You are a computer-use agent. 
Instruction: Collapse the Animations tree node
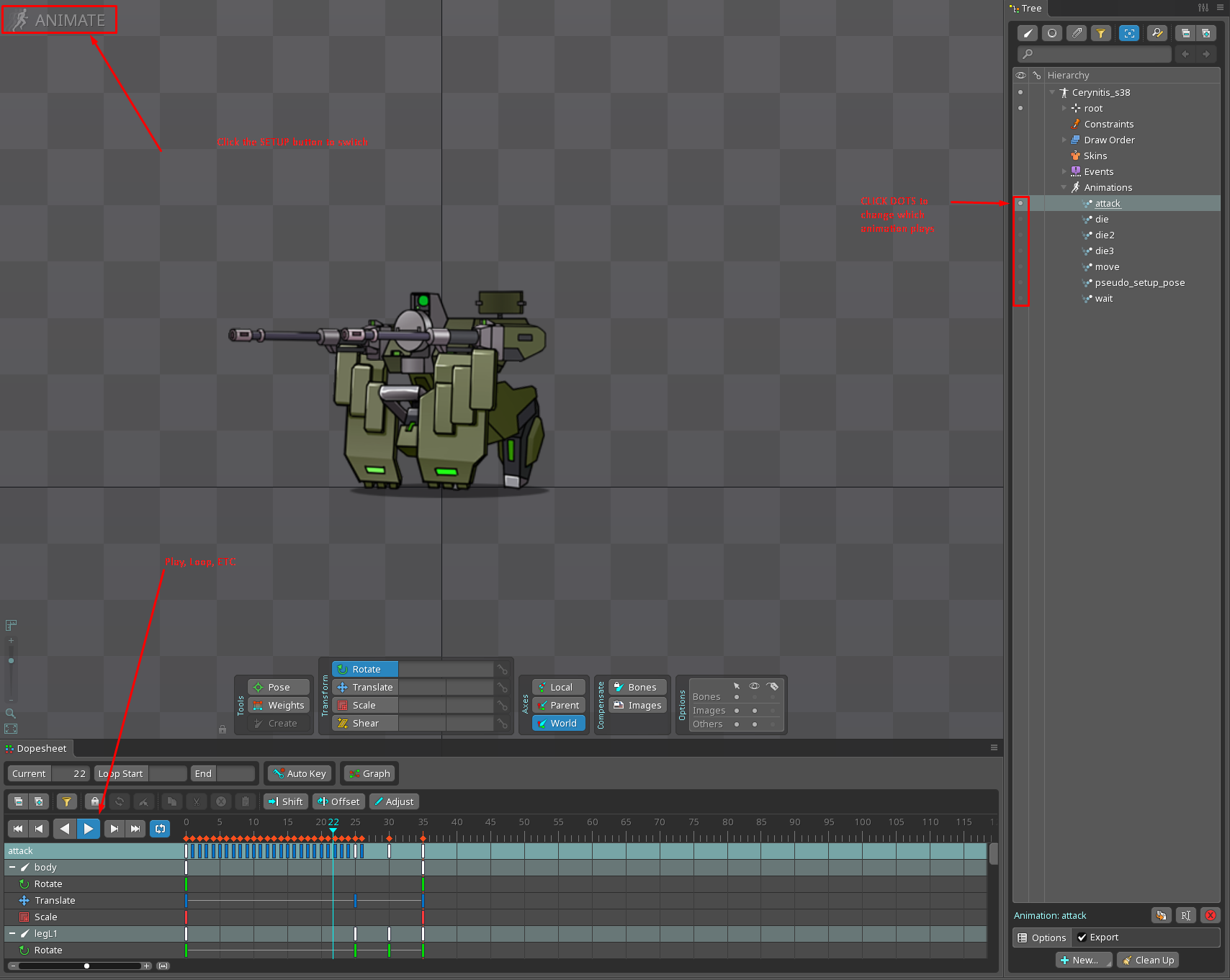(1064, 188)
